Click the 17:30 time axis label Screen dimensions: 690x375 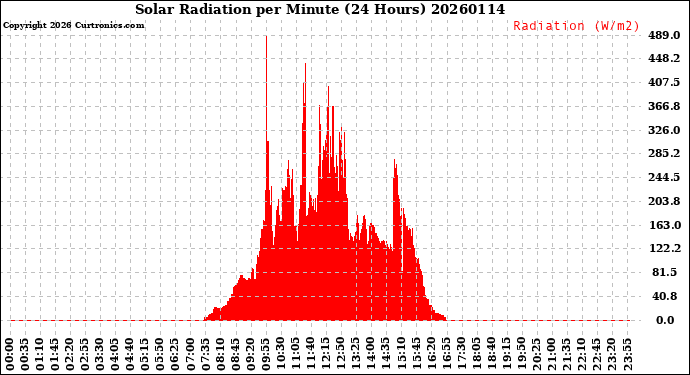click(x=461, y=354)
